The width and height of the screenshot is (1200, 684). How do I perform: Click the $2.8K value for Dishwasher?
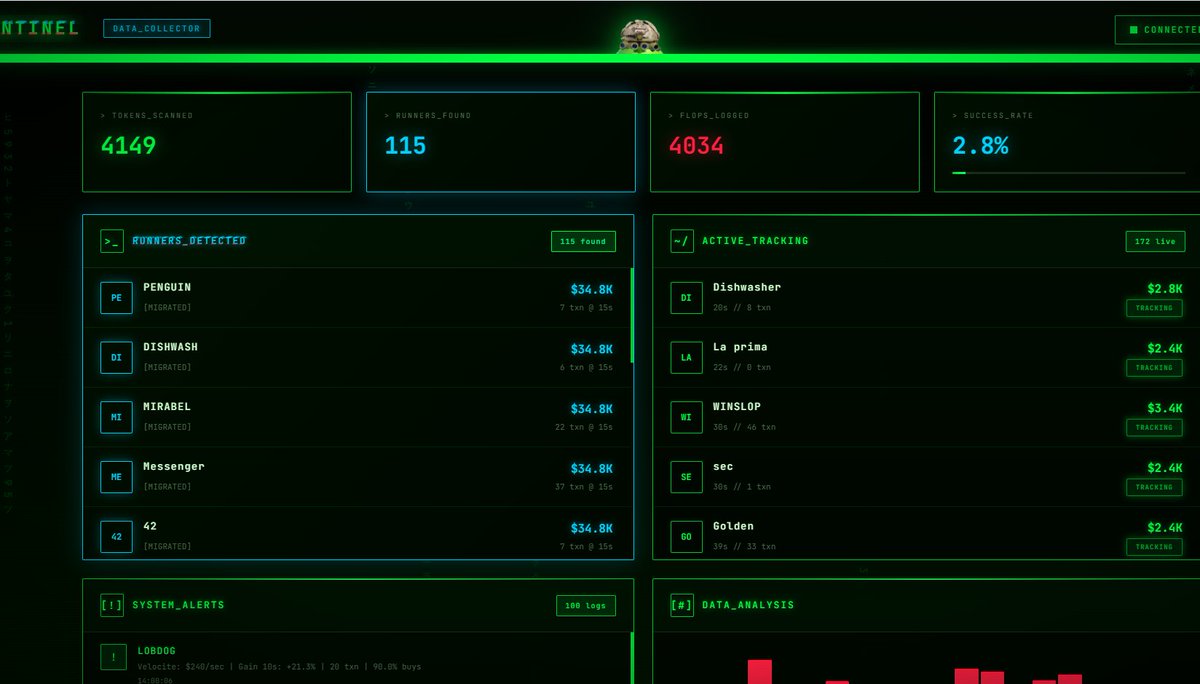pos(1165,289)
